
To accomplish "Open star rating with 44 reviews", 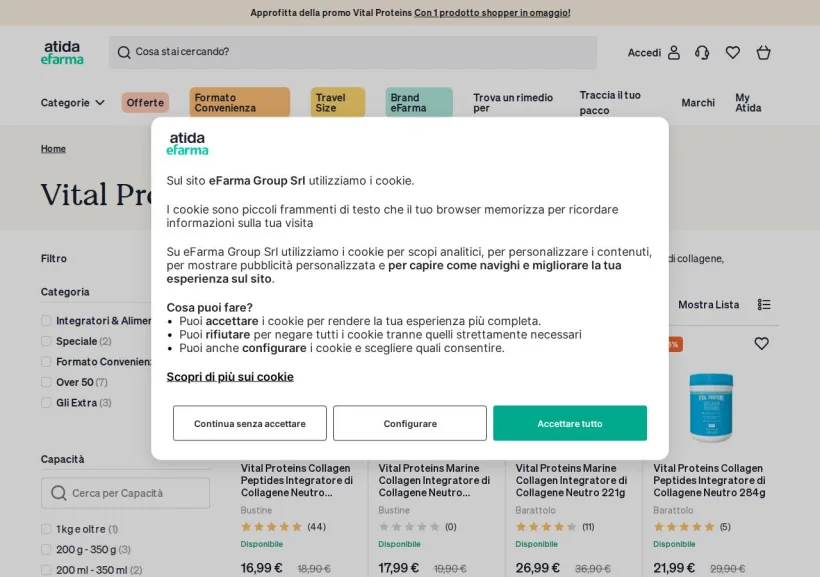I will coord(271,527).
